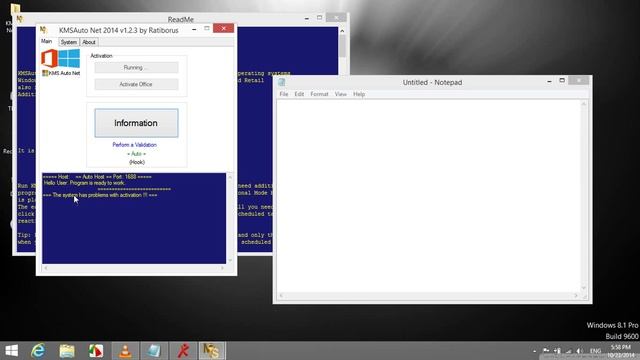Click the KMSAuto log horizontal scrollbar right arrow
Viewport: 640px width, 360px height.
point(222,268)
